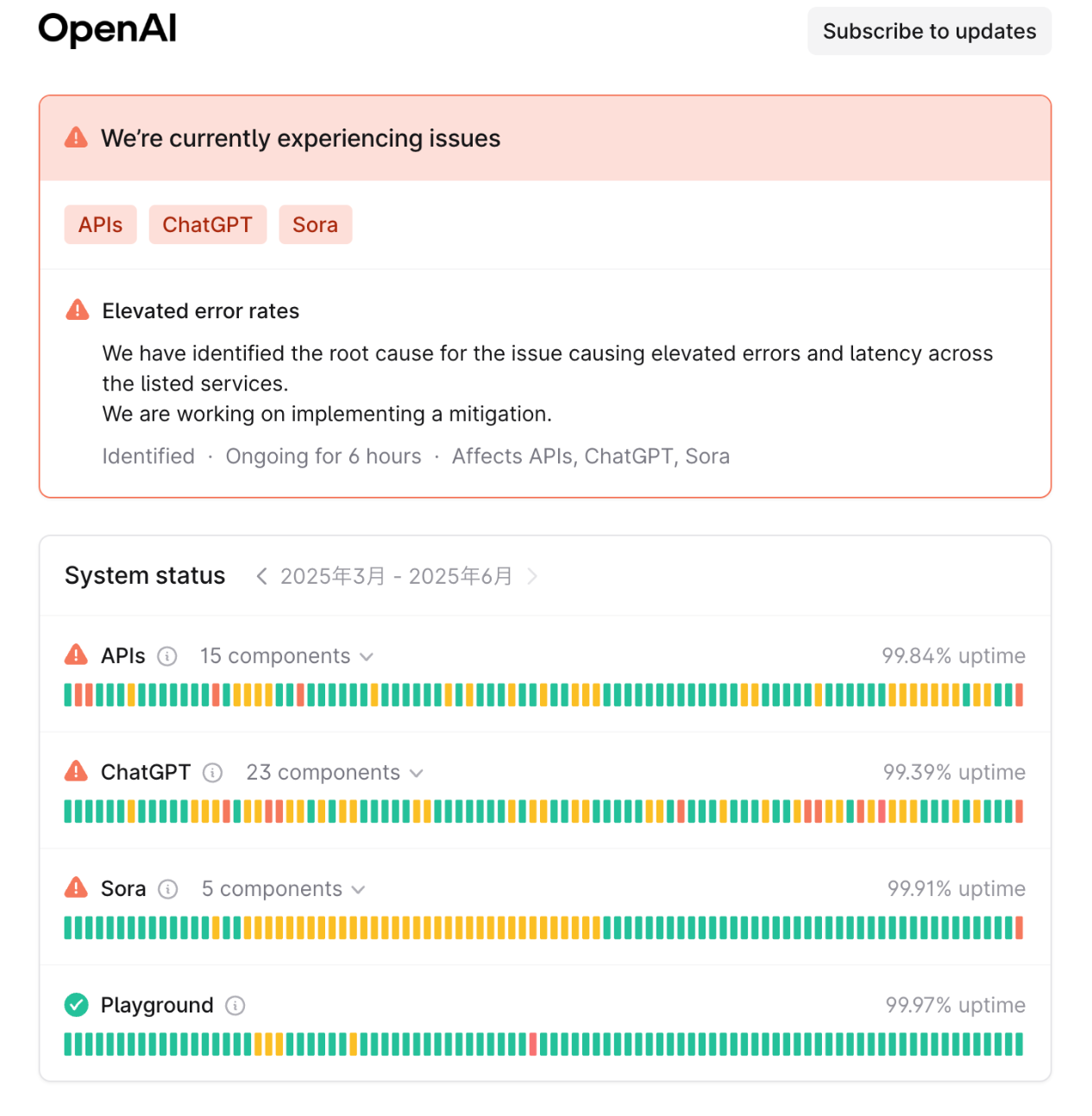Click the Sora row warning triangle icon
The image size is (1092, 1116).
pyautogui.click(x=76, y=887)
